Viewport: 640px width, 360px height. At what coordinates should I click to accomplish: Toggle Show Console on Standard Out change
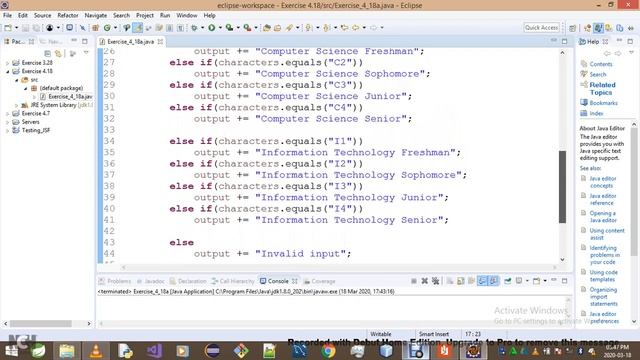tap(482, 281)
